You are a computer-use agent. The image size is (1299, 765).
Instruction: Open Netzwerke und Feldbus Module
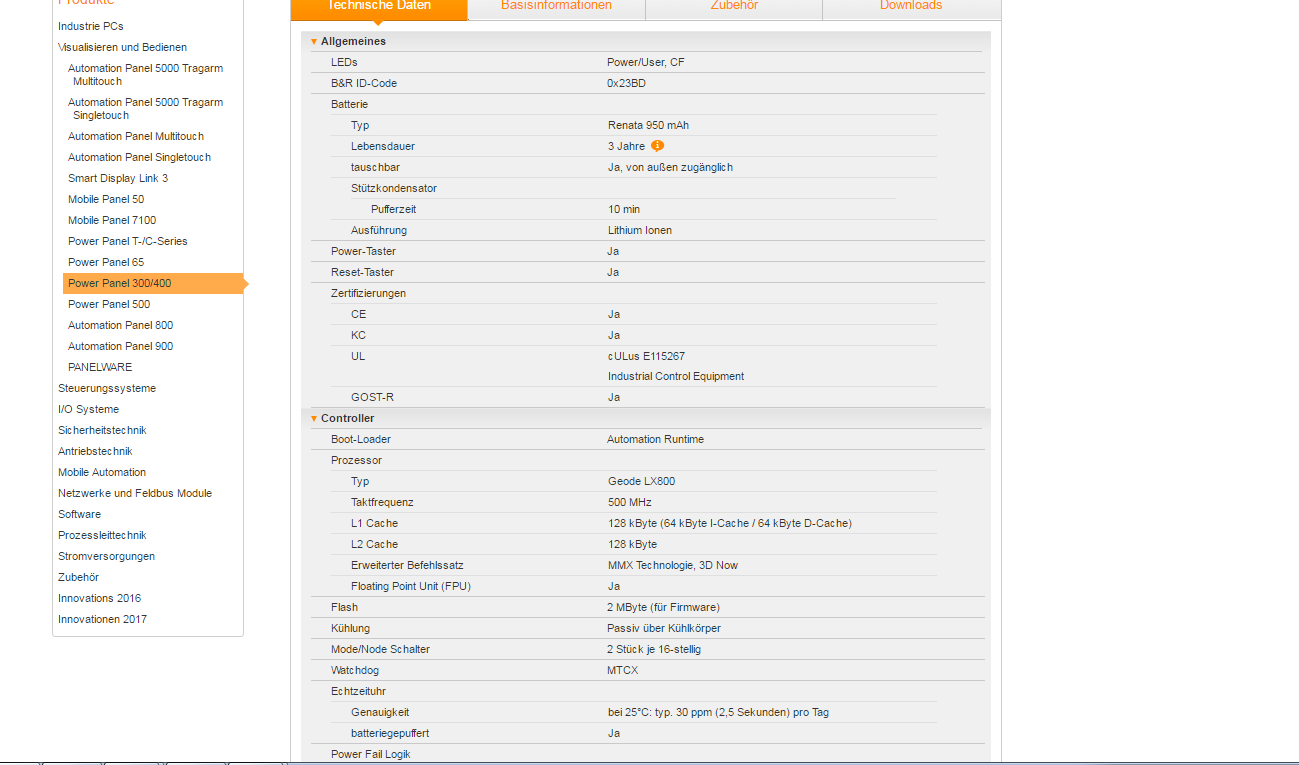(135, 493)
